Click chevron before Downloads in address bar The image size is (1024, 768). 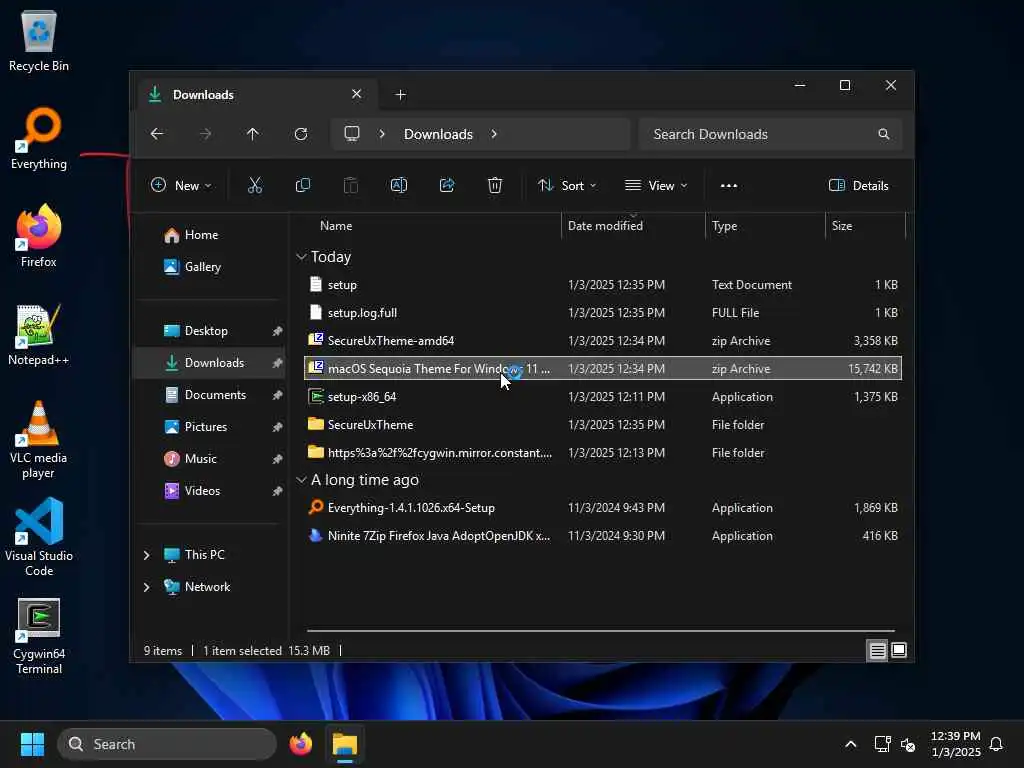382,134
